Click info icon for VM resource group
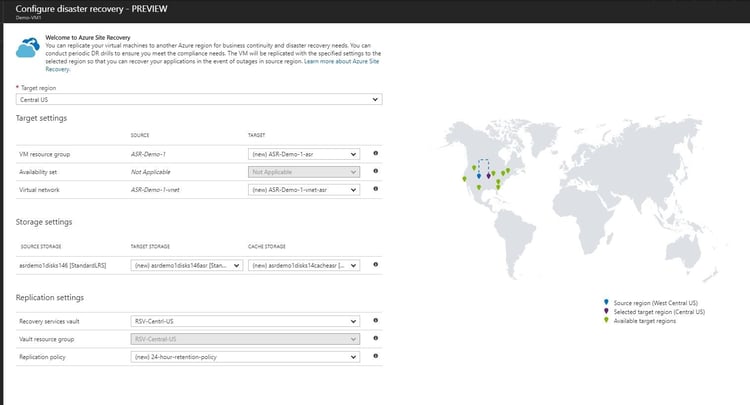This screenshot has height=405, width=750. pyautogui.click(x=375, y=153)
